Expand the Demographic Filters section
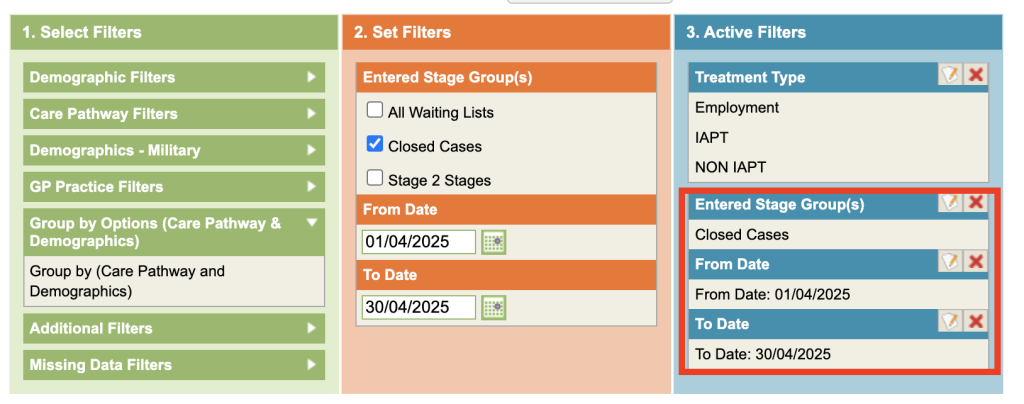Screen dimensions: 1024x404 [173, 77]
